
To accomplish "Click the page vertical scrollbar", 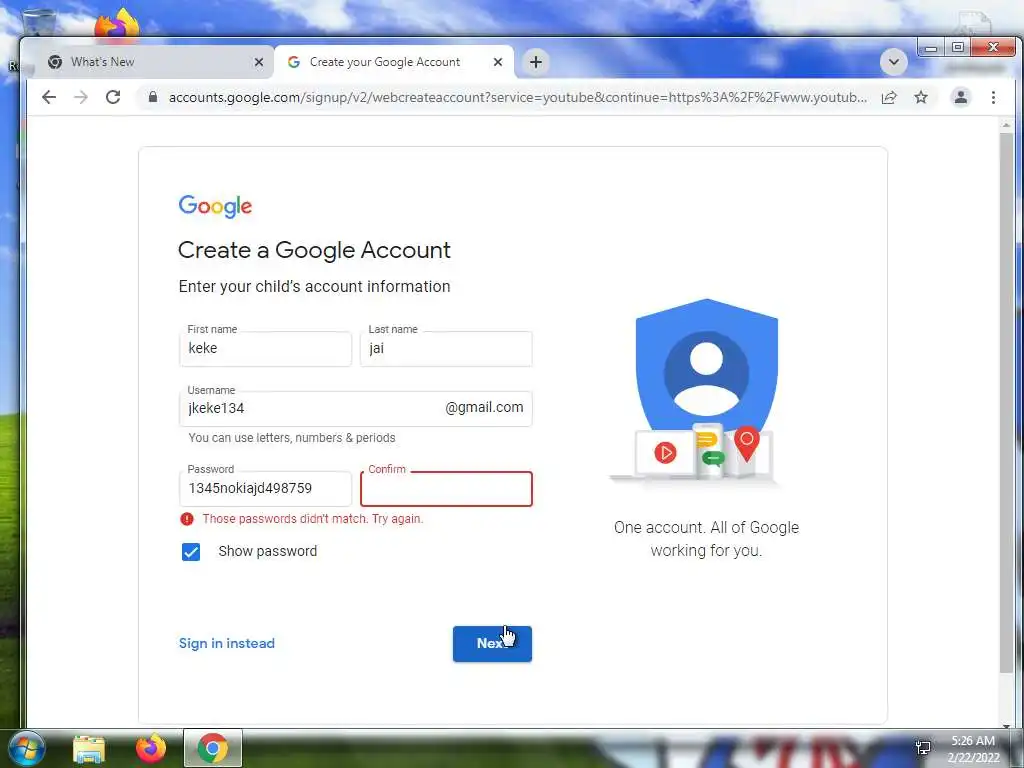I will pyautogui.click(x=1006, y=402).
